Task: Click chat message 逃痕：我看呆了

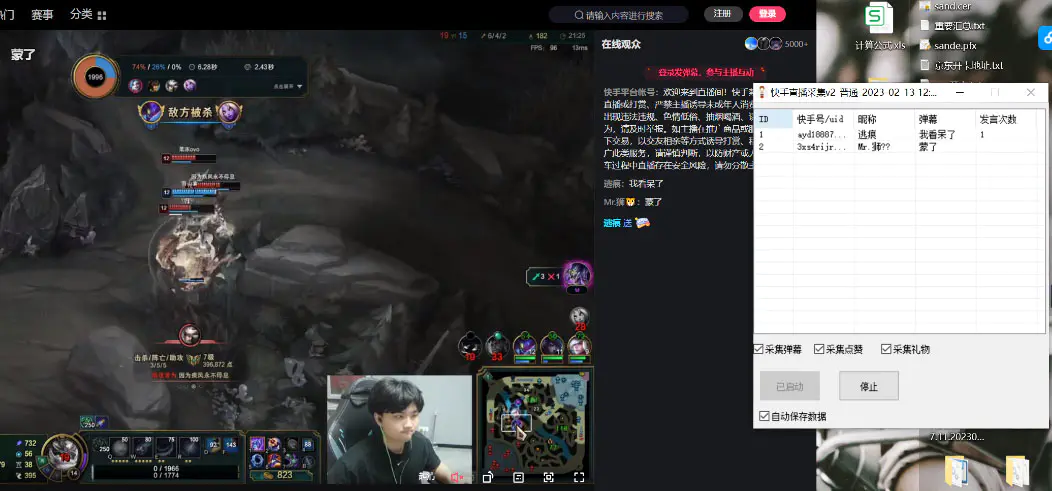Action: click(633, 183)
